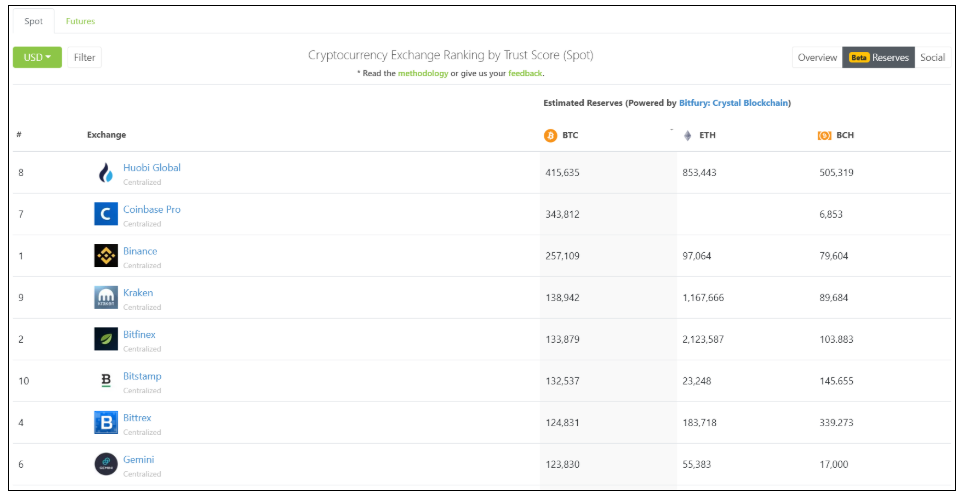Click the Bitstamp logo icon
Image resolution: width=961 pixels, height=498 pixels.
(x=106, y=380)
